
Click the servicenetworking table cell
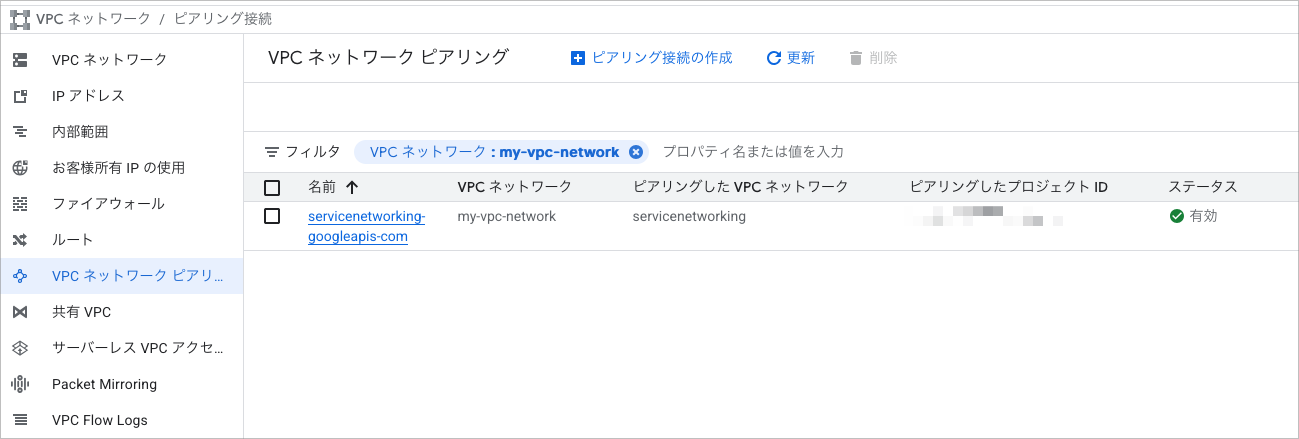pos(689,216)
